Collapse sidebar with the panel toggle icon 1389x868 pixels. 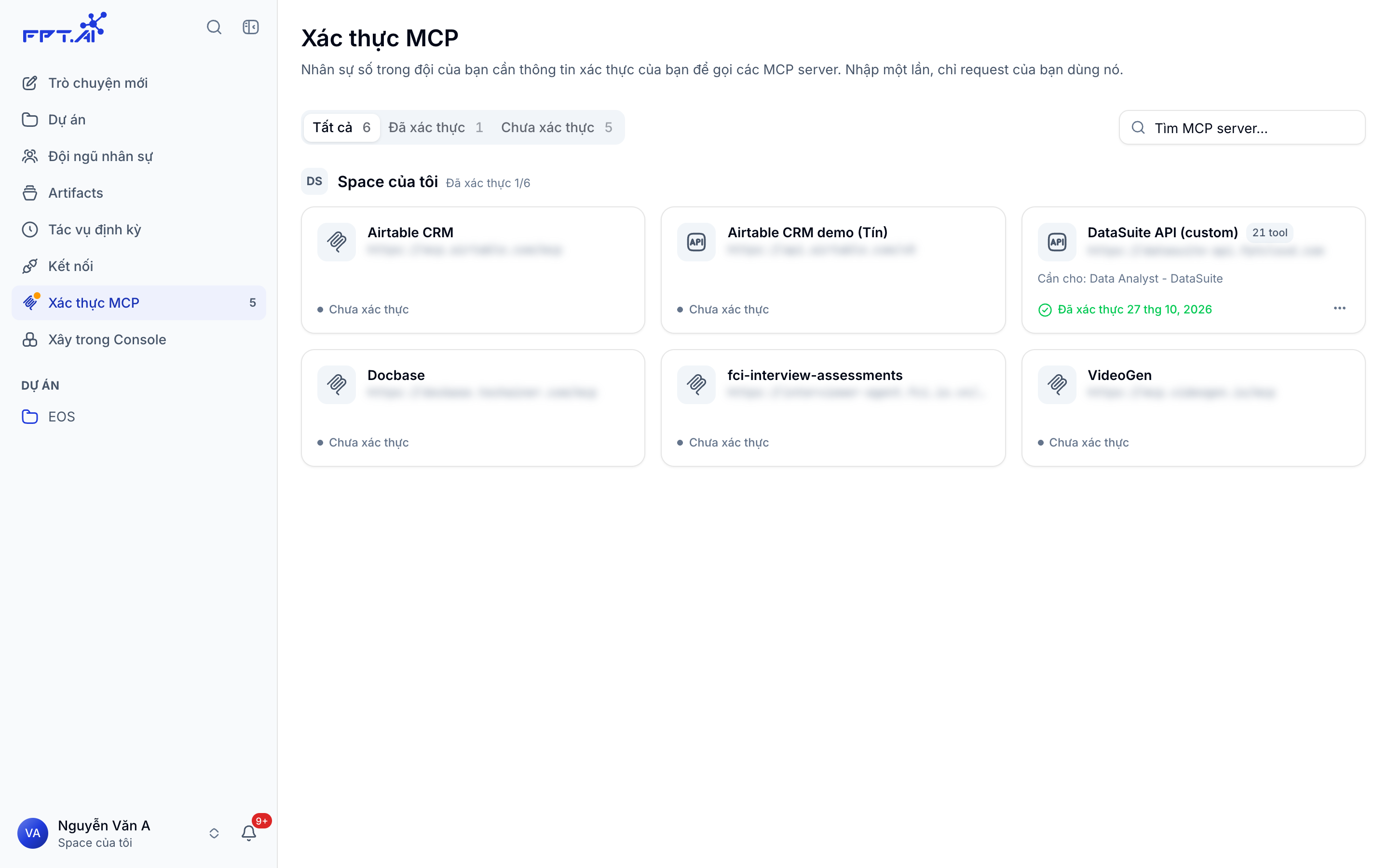251,27
